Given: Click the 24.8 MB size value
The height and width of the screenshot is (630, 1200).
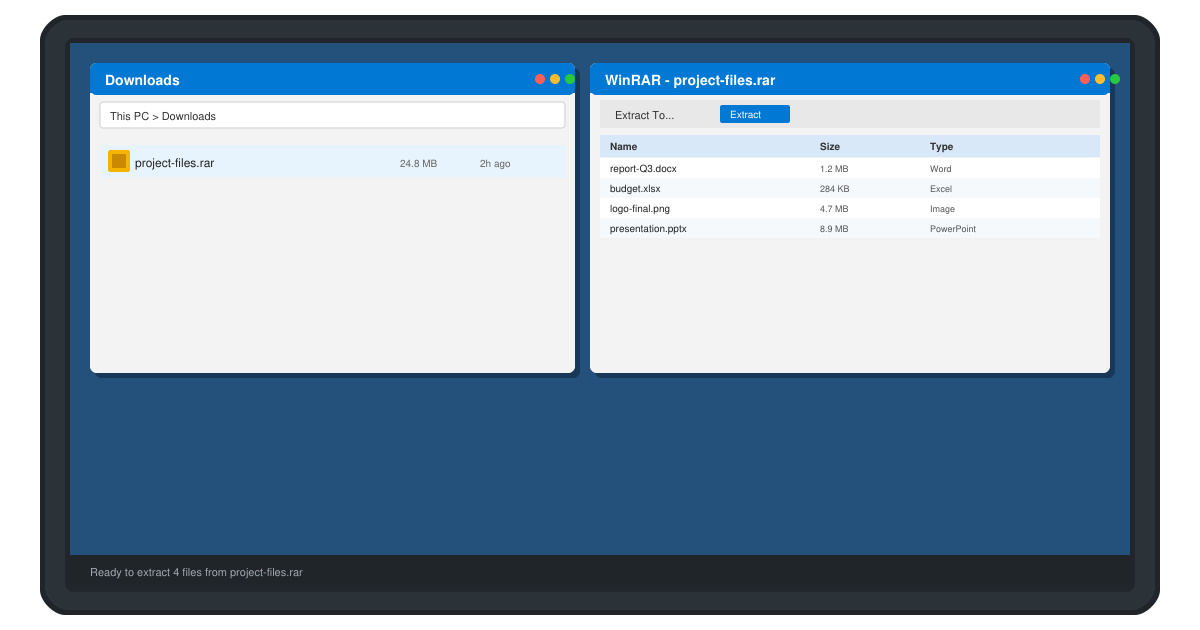Looking at the screenshot, I should coord(418,163).
